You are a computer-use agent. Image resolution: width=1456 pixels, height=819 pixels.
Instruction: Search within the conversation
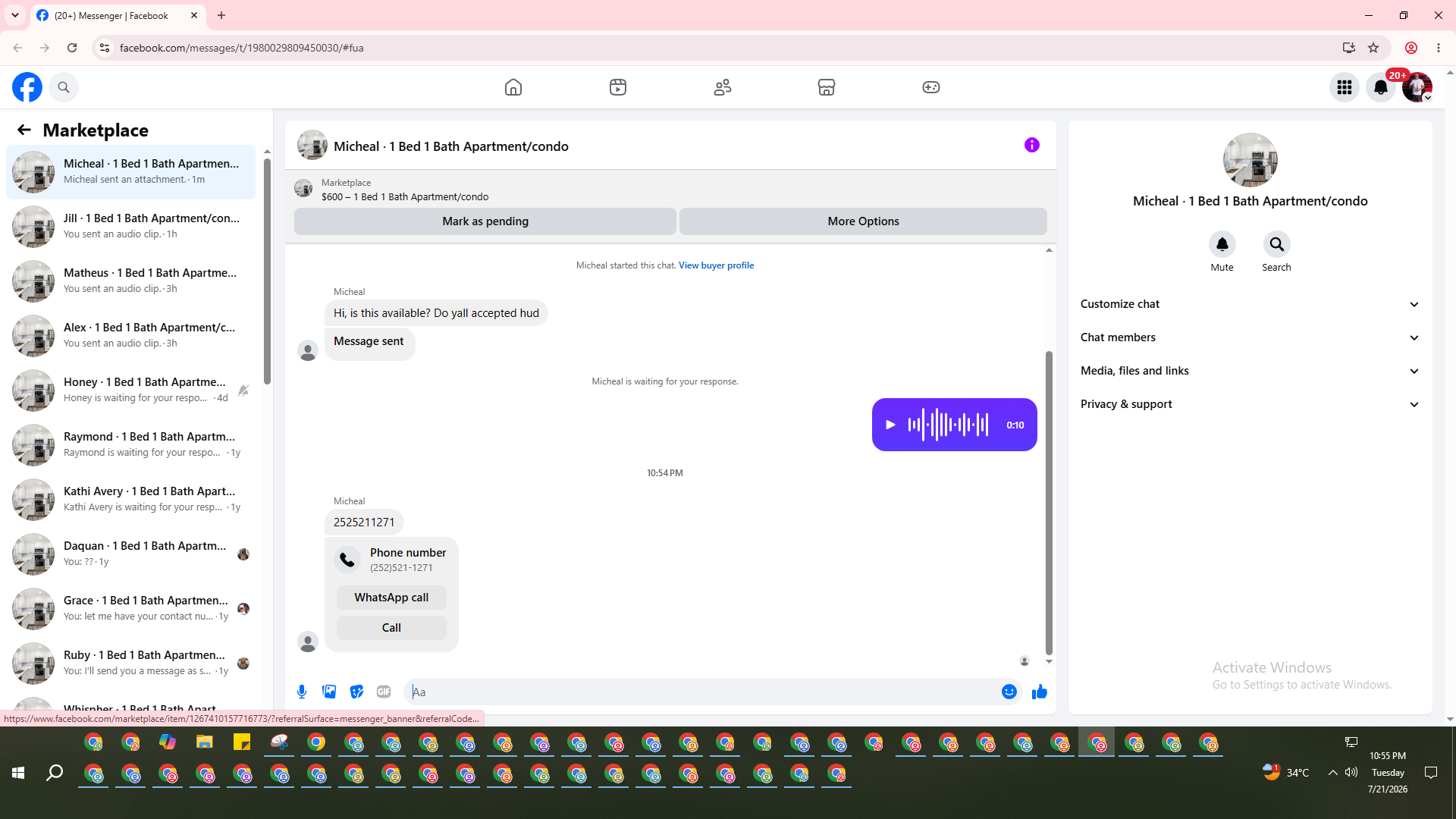[1276, 244]
